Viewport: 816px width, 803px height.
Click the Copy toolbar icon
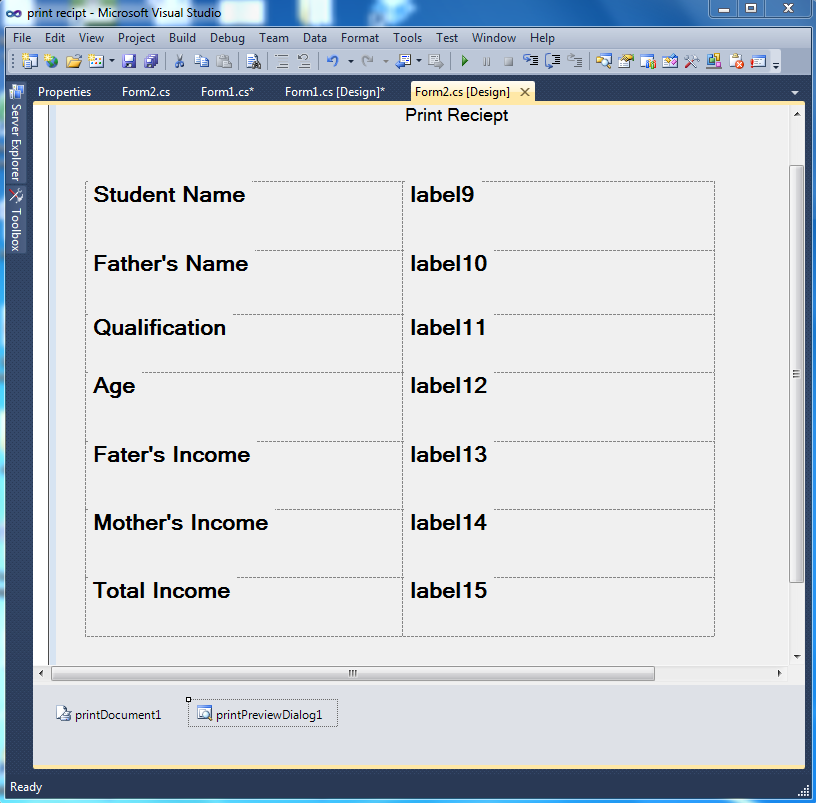[x=202, y=61]
